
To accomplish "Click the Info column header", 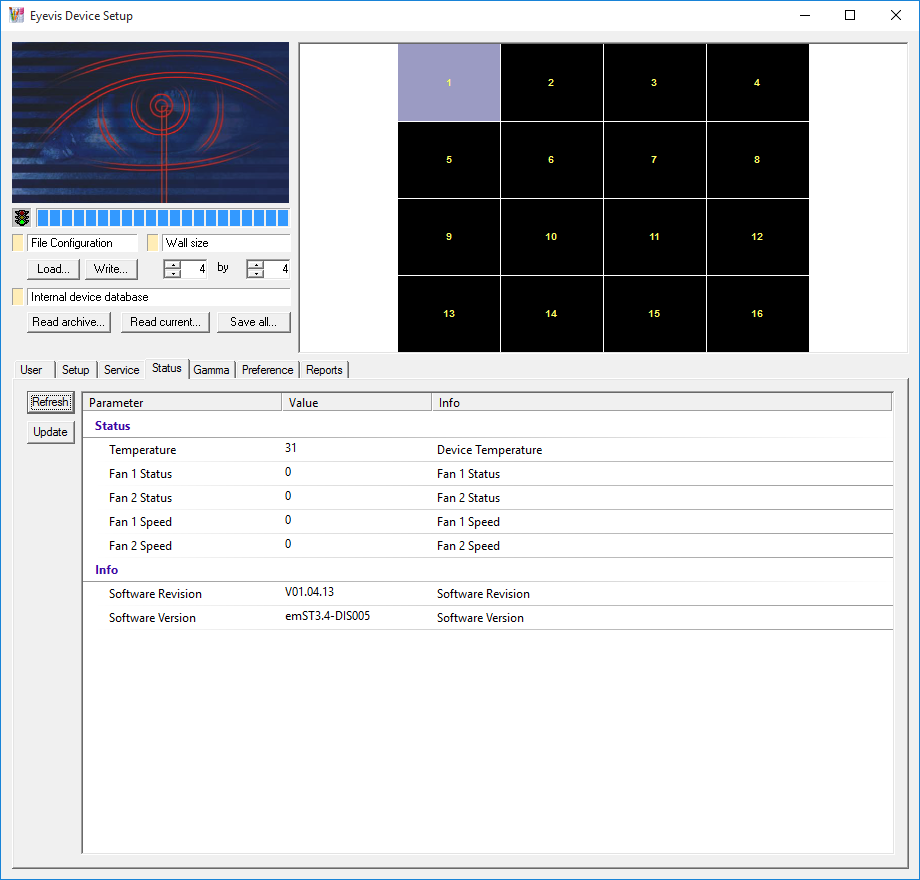I will (x=662, y=402).
